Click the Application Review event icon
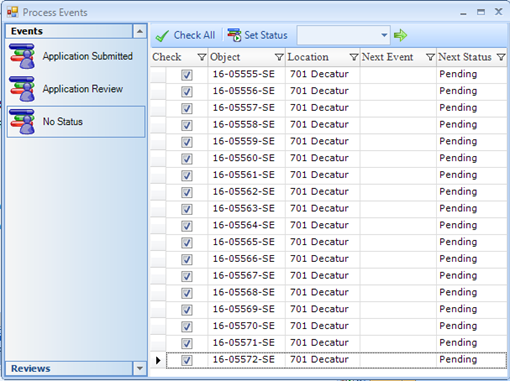Image resolution: width=510 pixels, height=381 pixels. click(x=22, y=89)
